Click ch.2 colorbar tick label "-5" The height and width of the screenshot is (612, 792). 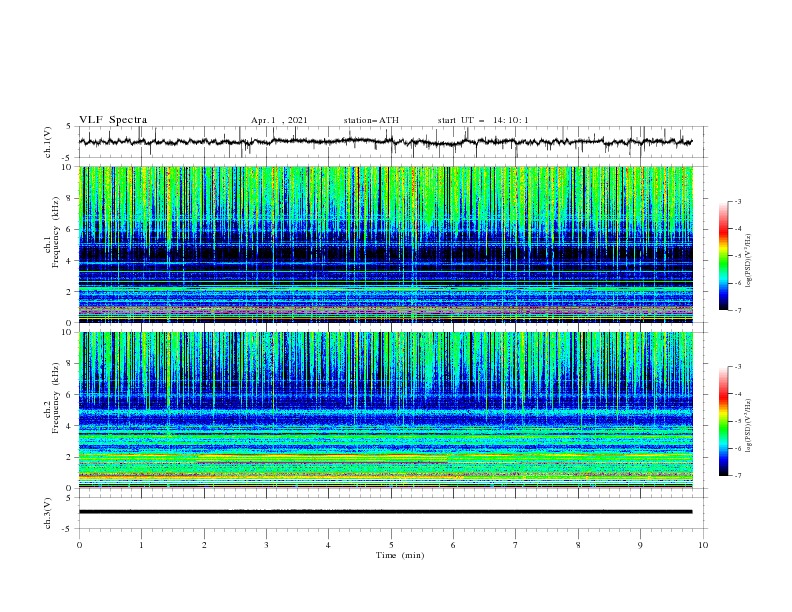click(x=738, y=421)
